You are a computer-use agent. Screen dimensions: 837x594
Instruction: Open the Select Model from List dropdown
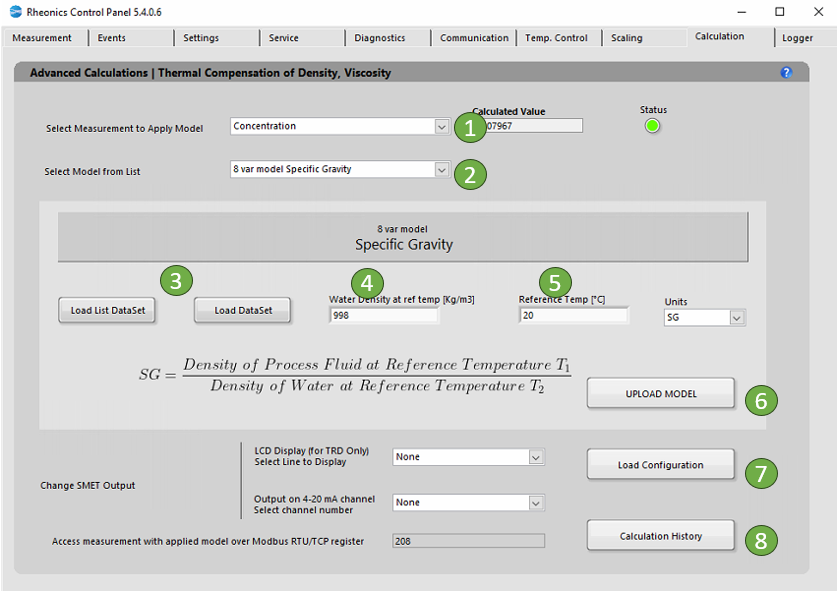coord(441,169)
